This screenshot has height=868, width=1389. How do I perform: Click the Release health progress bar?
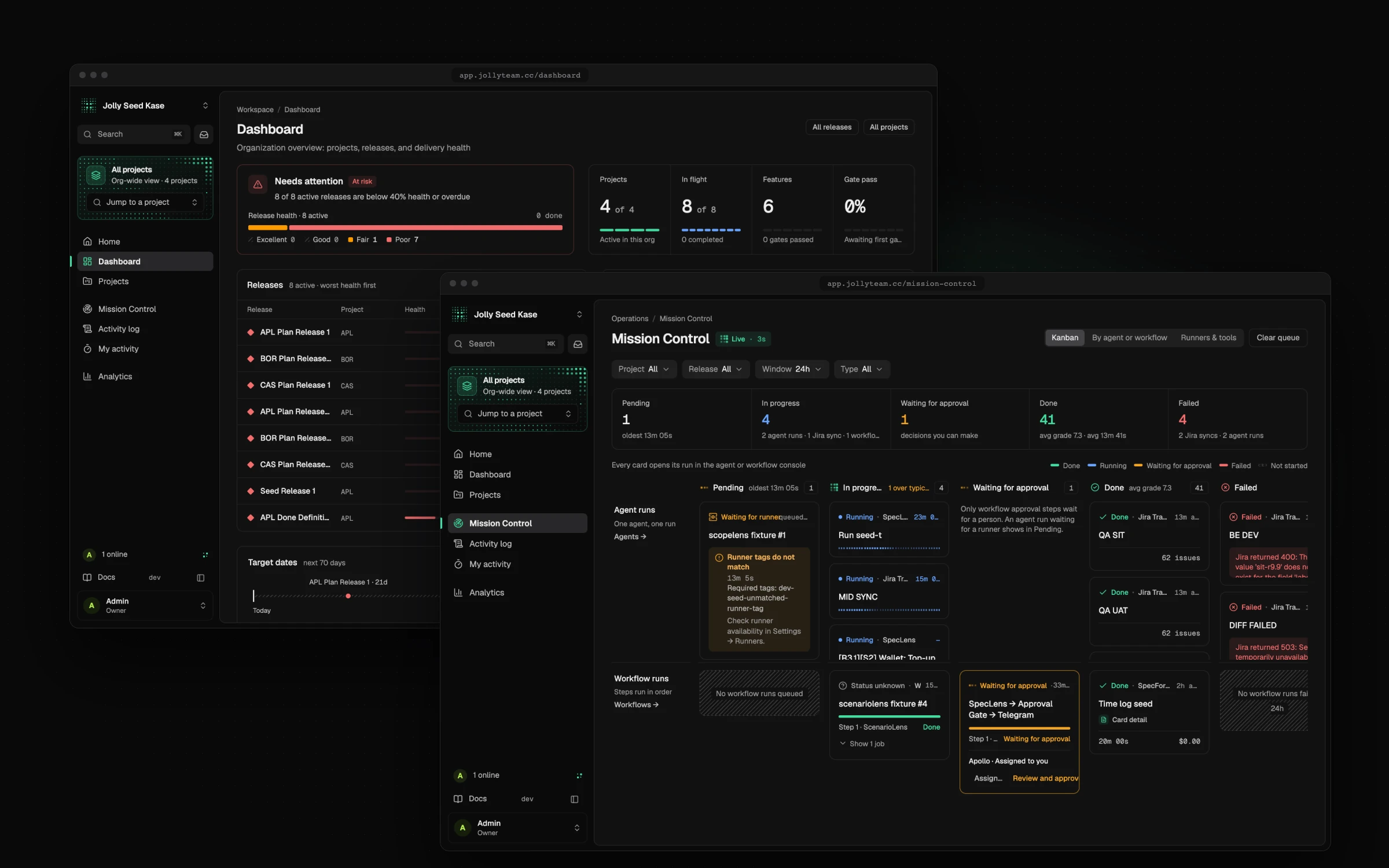point(405,228)
